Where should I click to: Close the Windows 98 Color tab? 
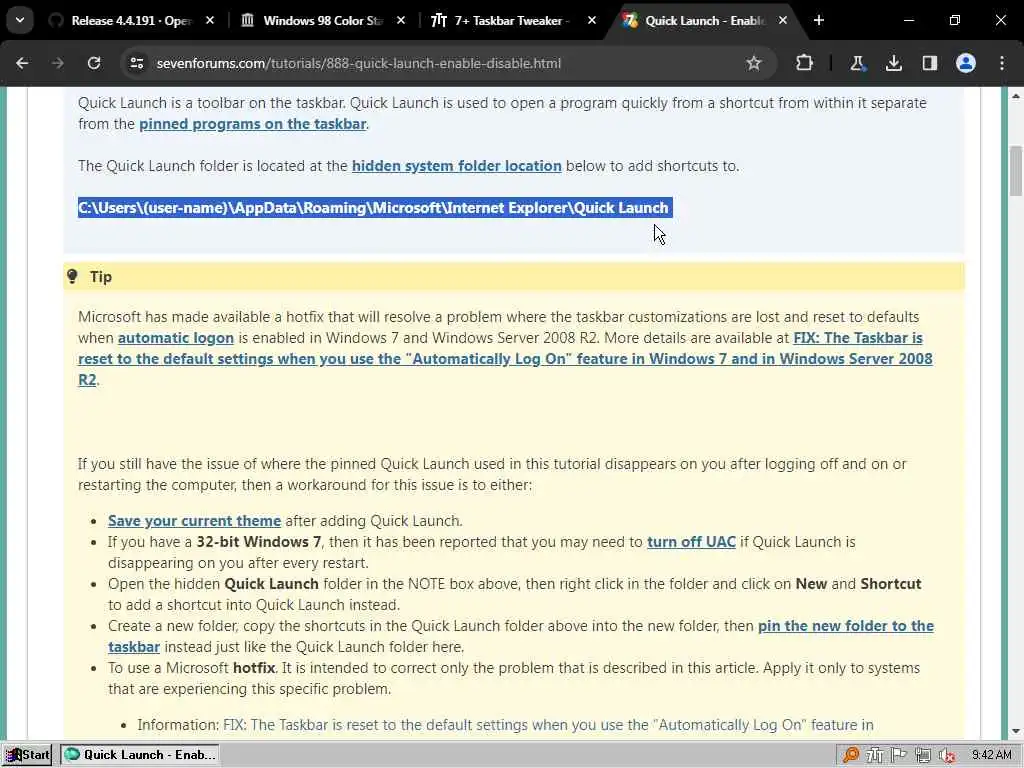click(x=401, y=20)
